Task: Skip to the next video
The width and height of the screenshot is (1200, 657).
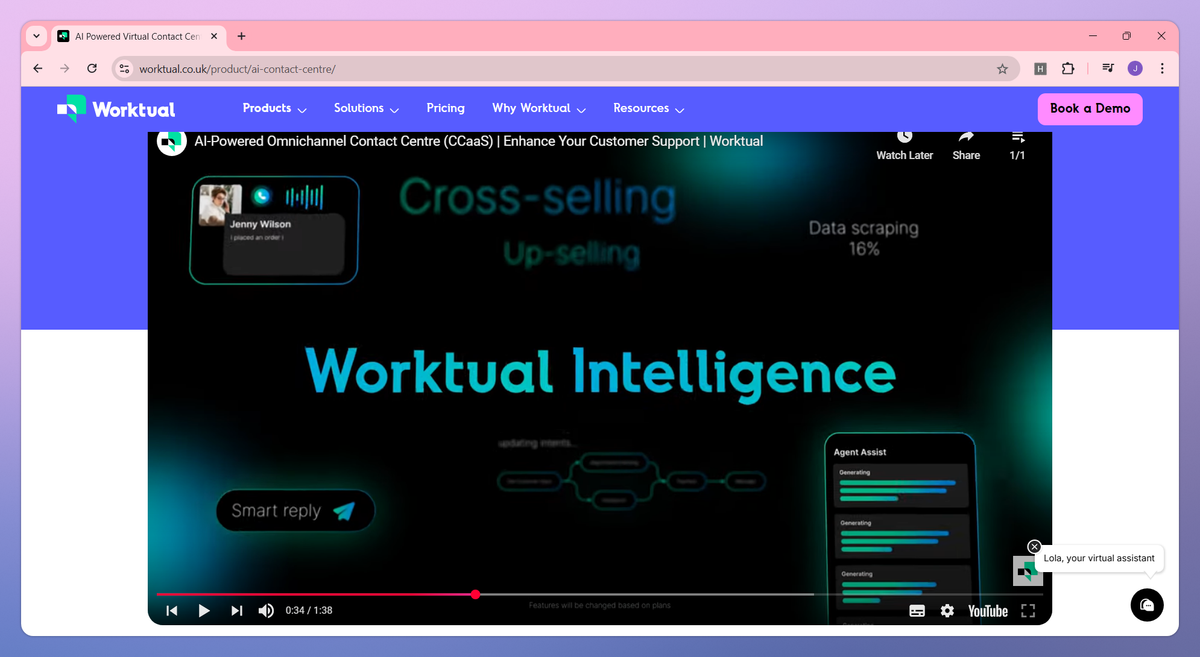Action: click(x=237, y=611)
